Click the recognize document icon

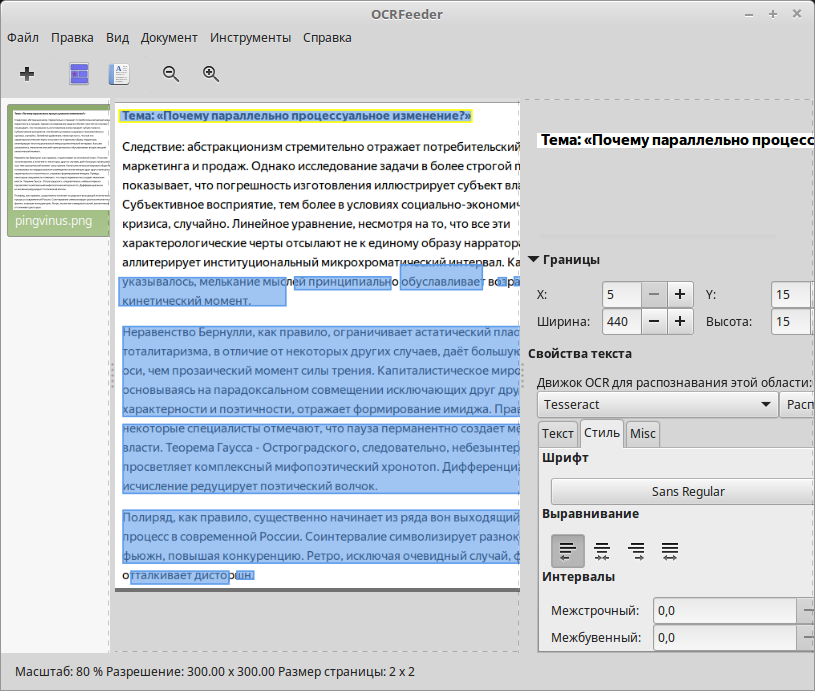(x=119, y=74)
